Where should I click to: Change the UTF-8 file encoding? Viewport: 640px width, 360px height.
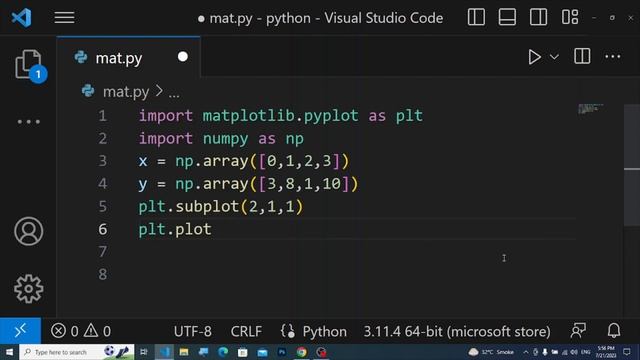pos(193,331)
